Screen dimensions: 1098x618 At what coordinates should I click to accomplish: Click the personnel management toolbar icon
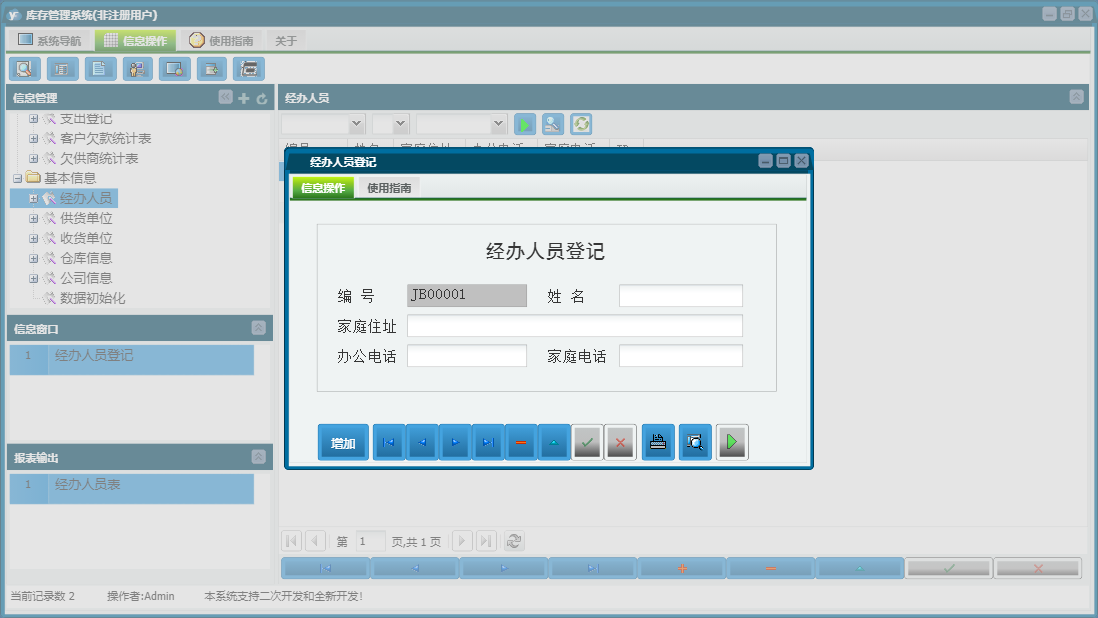point(137,69)
